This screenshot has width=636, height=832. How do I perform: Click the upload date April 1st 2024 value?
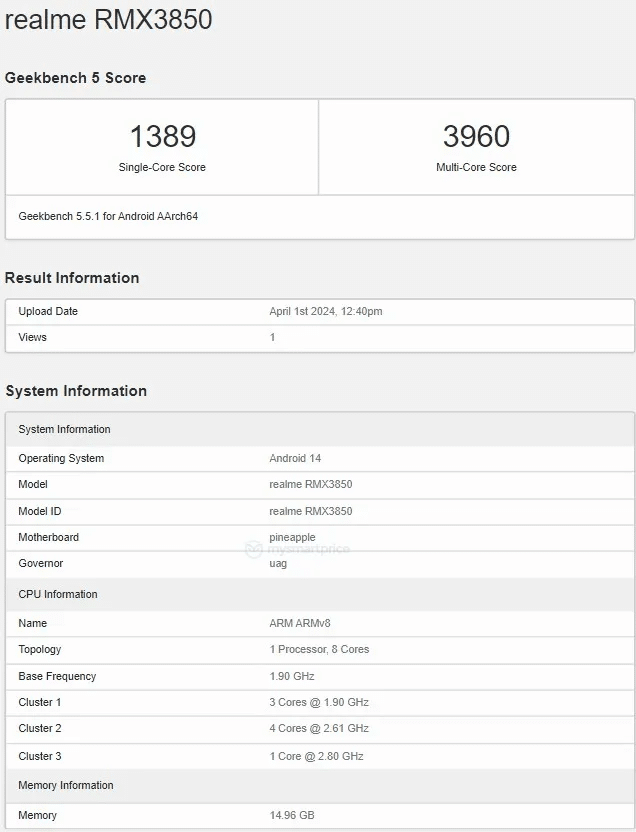point(325,311)
